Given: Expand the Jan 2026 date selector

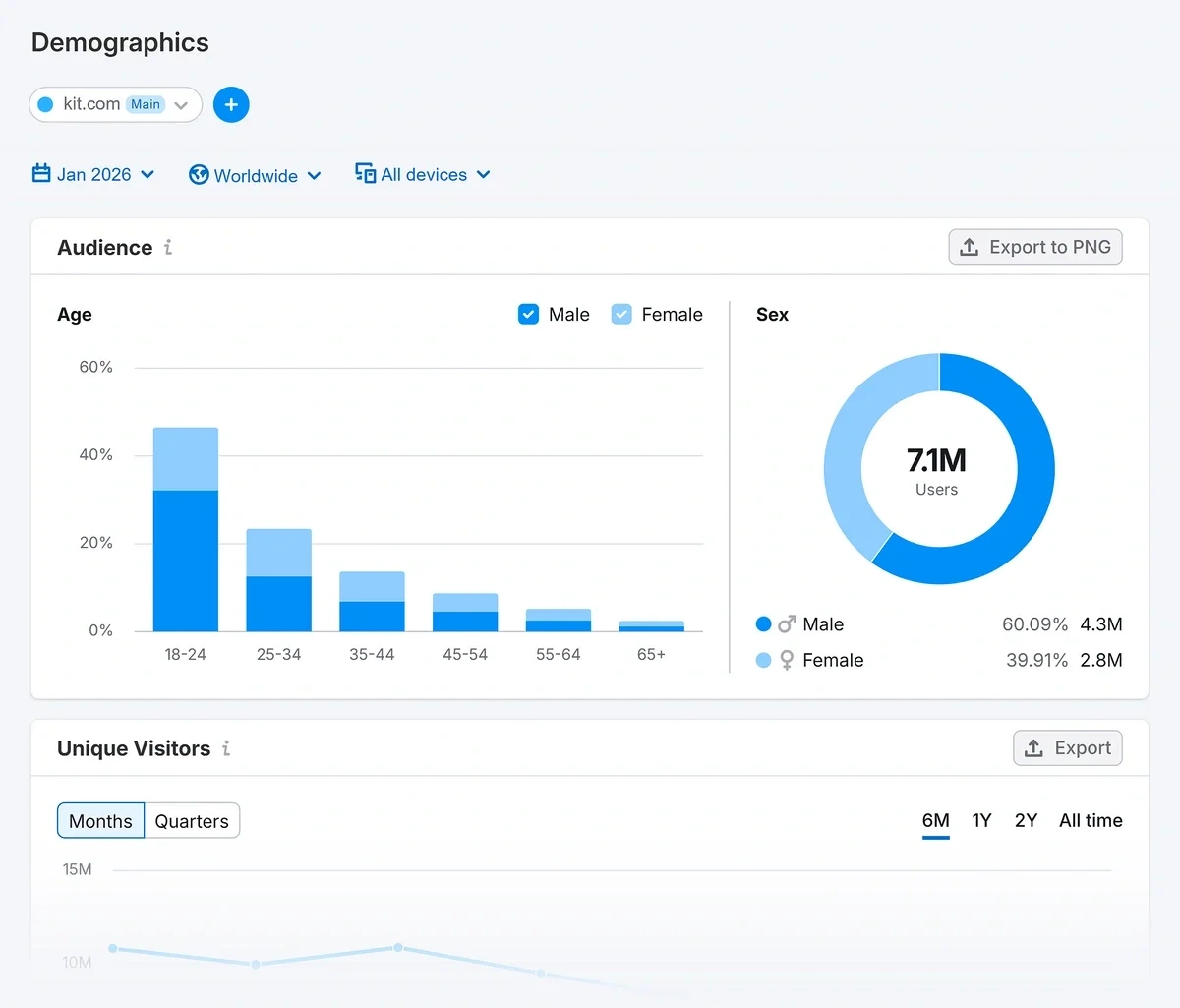Looking at the screenshot, I should [93, 174].
